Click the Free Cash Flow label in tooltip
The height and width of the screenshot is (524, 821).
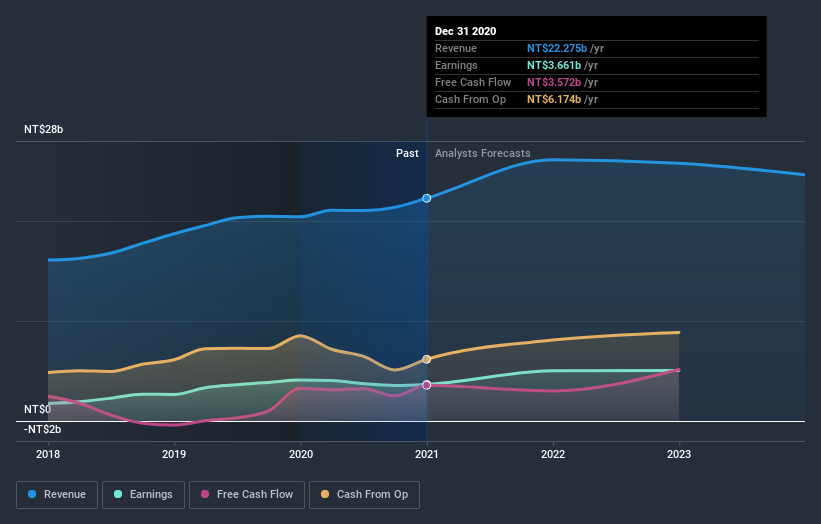[x=473, y=82]
